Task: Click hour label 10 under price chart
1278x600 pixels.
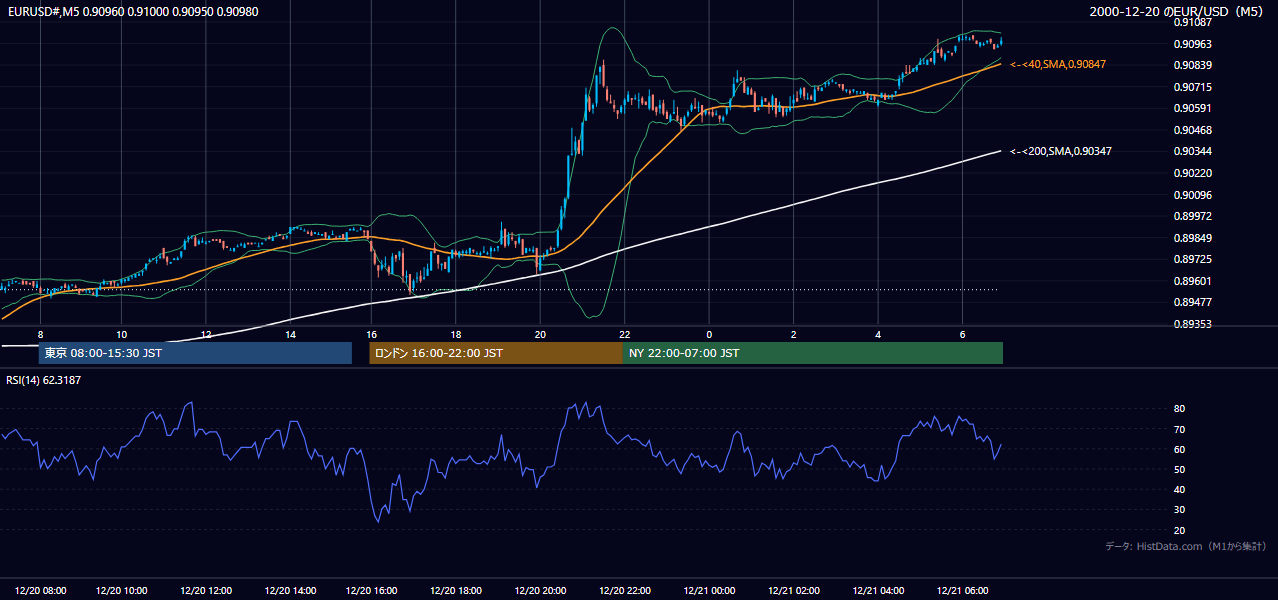Action: 121,334
